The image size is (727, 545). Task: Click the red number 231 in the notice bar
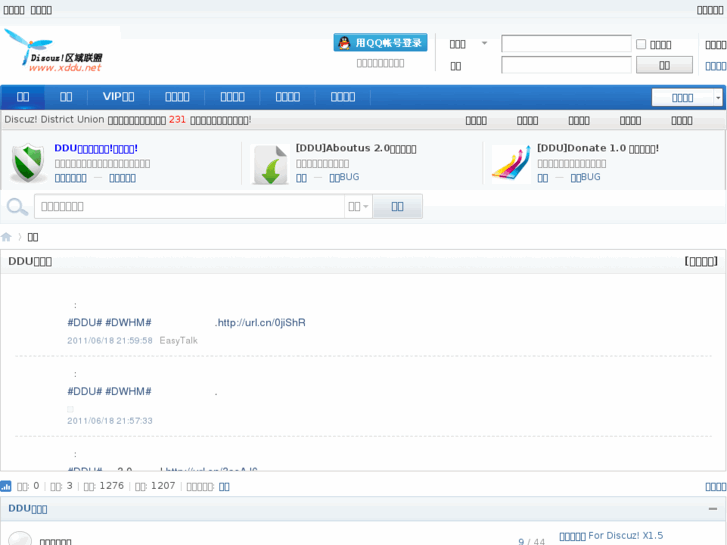click(177, 120)
